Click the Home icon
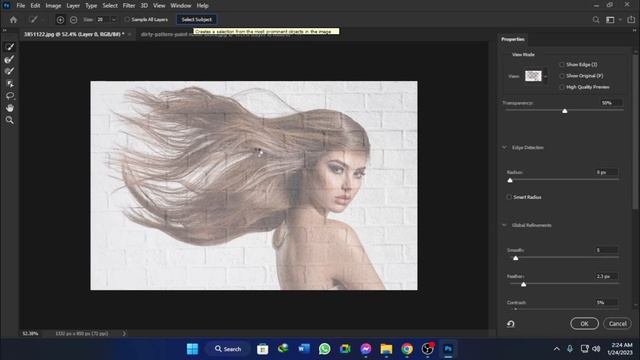 [13, 20]
